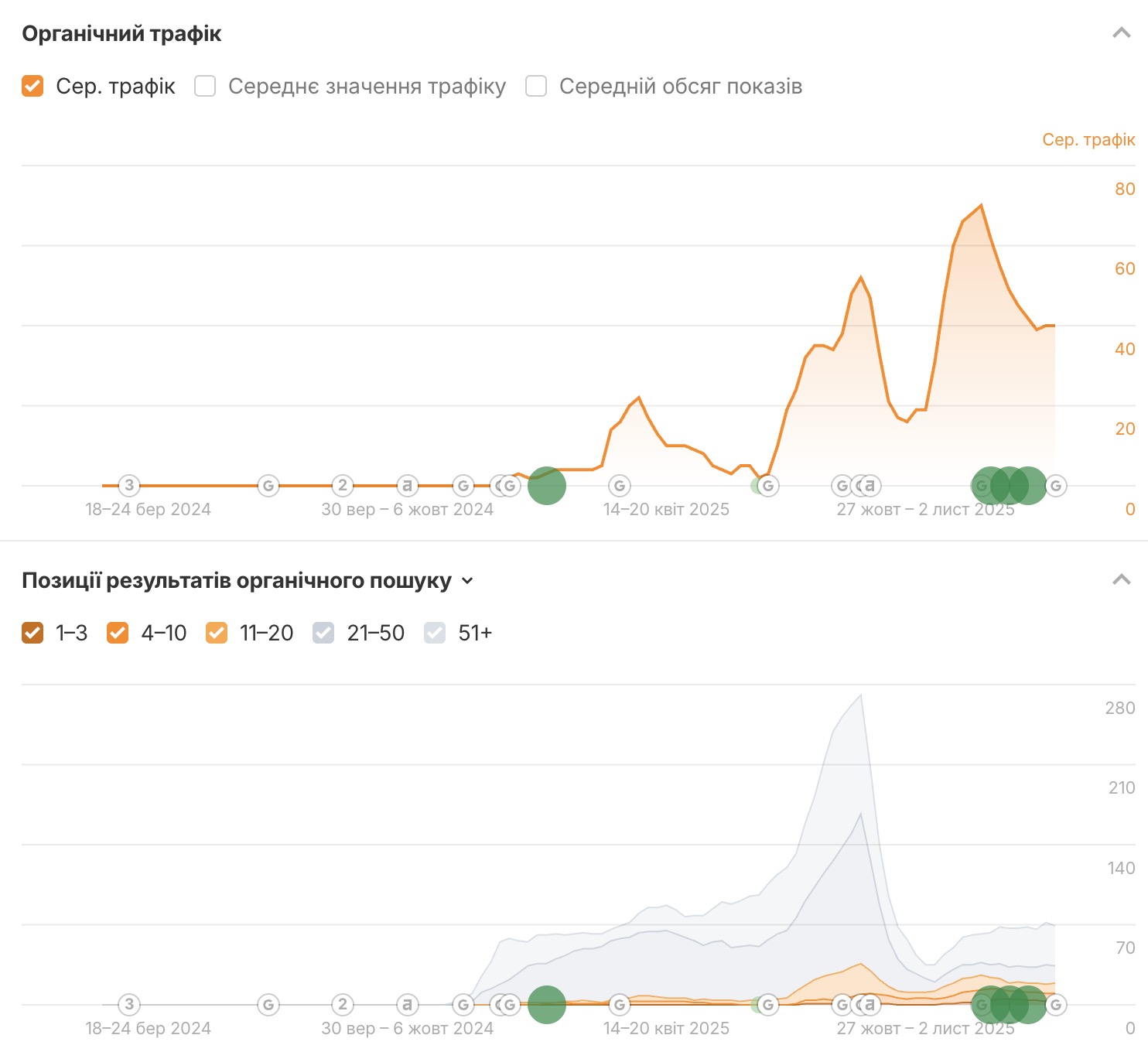
Task: Click the large green circle on traffic chart
Action: pyautogui.click(x=547, y=486)
